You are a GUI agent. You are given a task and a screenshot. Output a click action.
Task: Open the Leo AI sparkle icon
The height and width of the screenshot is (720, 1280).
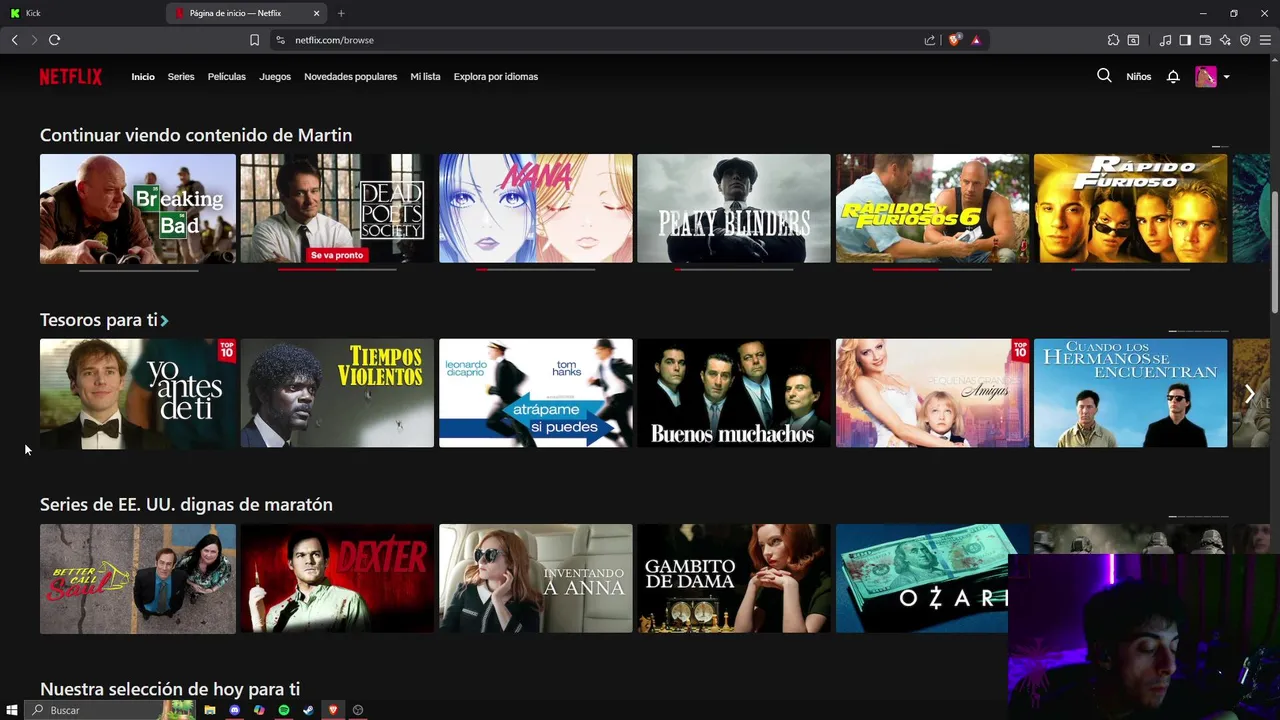coord(1225,40)
